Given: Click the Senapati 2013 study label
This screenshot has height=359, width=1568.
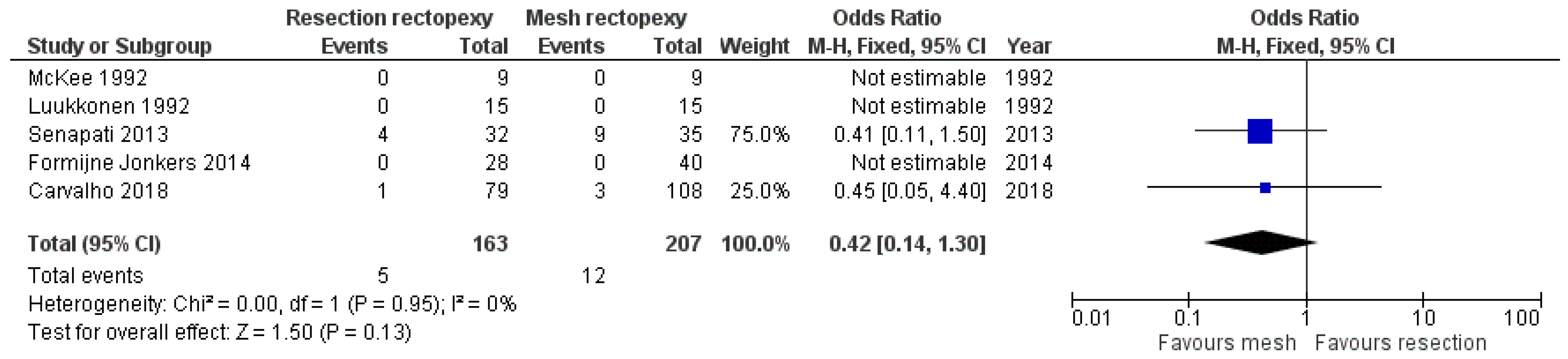Looking at the screenshot, I should pos(98,134).
